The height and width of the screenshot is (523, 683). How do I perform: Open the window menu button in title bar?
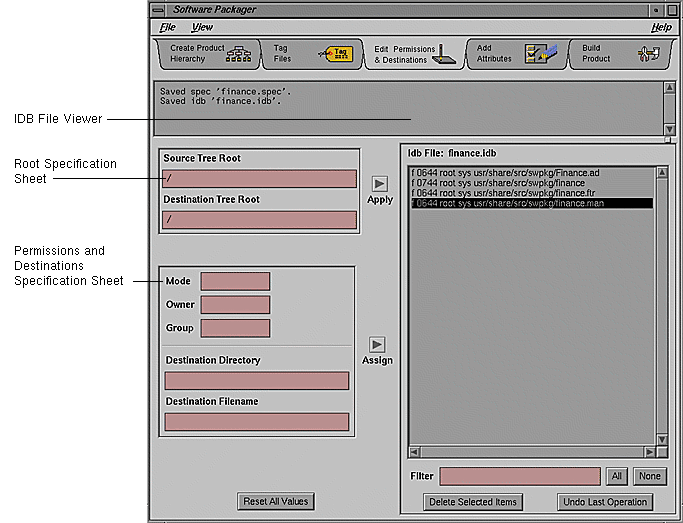(159, 10)
